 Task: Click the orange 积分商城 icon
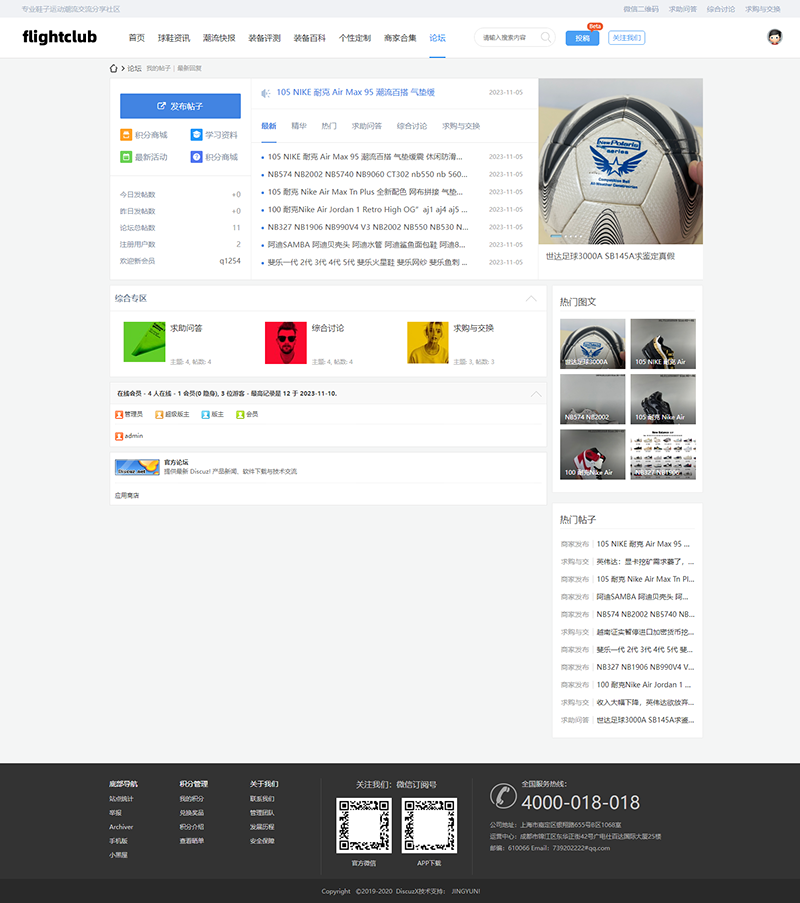(x=126, y=135)
